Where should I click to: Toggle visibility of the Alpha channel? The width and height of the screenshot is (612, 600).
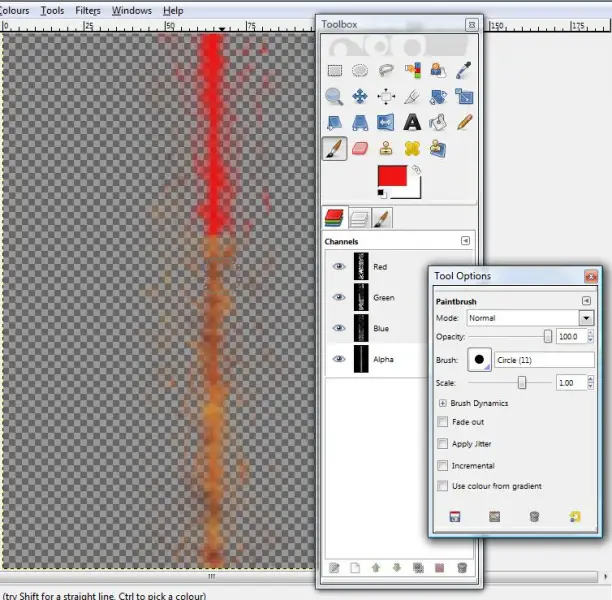pyautogui.click(x=339, y=359)
